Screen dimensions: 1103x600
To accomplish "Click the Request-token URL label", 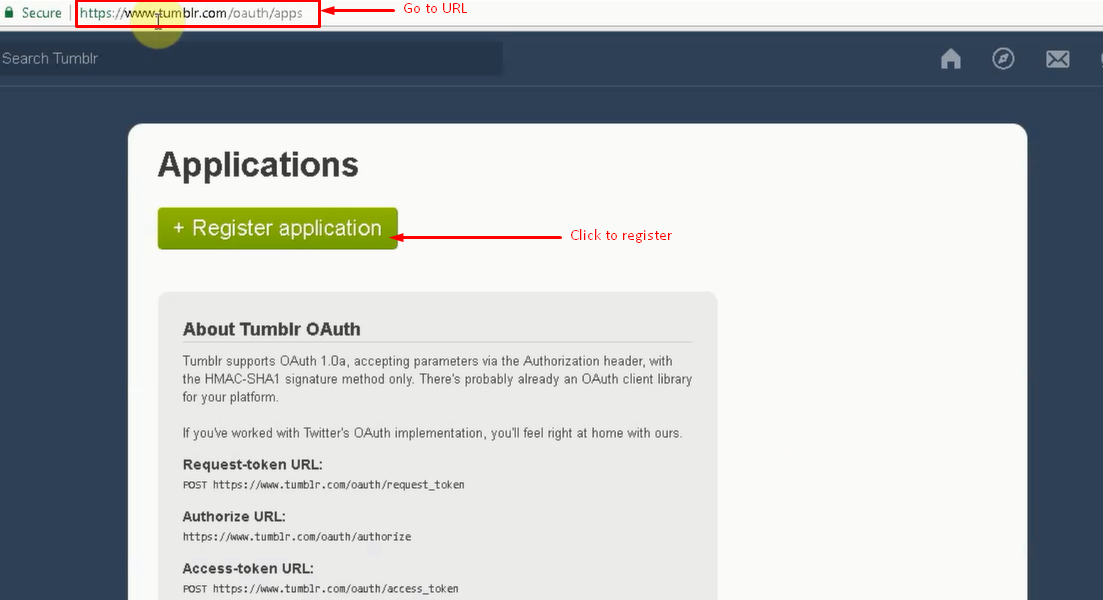I will (x=253, y=464).
